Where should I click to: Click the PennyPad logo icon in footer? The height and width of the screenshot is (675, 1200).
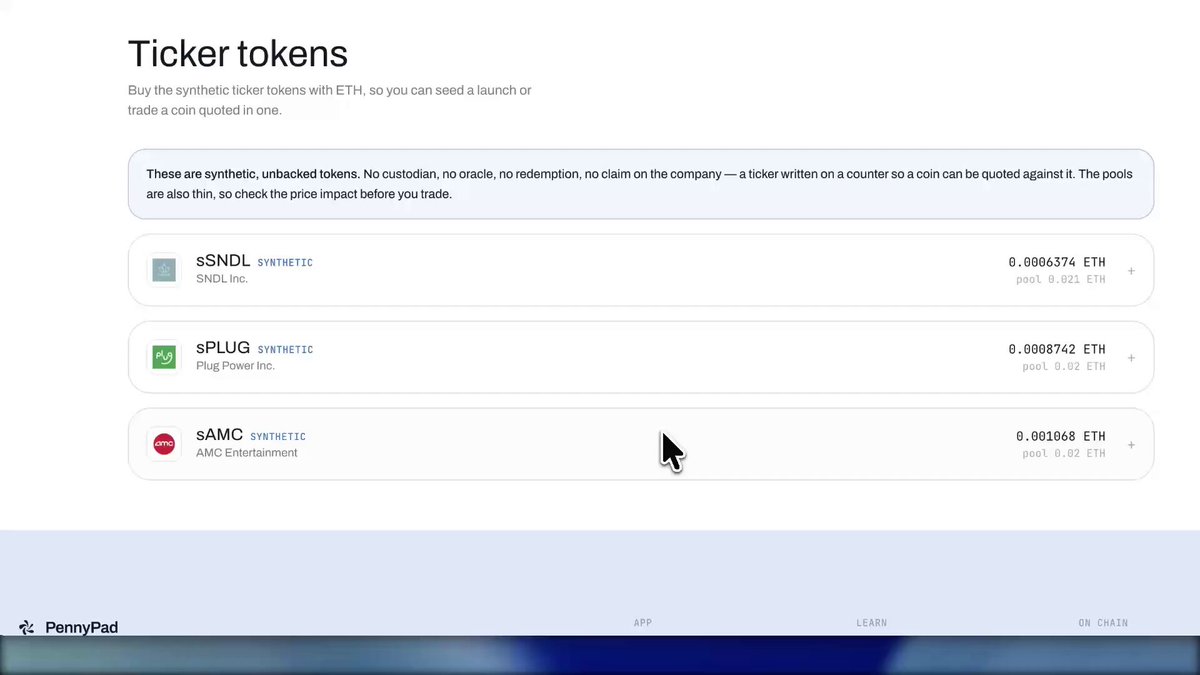[27, 628]
